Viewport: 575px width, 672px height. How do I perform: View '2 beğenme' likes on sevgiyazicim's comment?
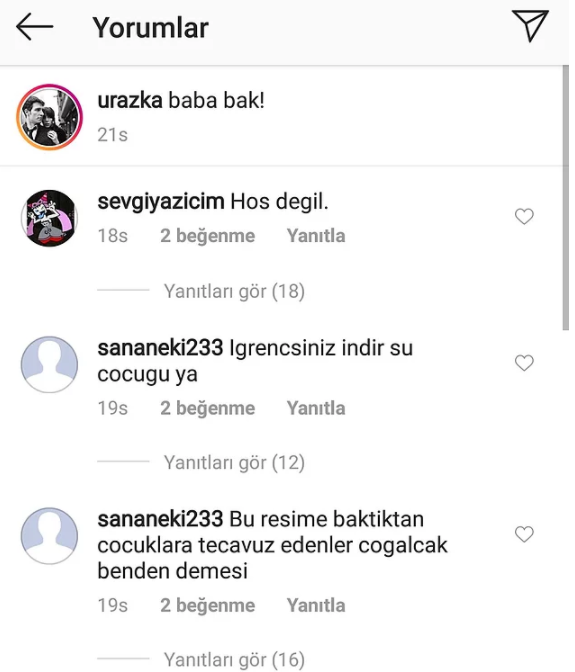[x=207, y=236]
